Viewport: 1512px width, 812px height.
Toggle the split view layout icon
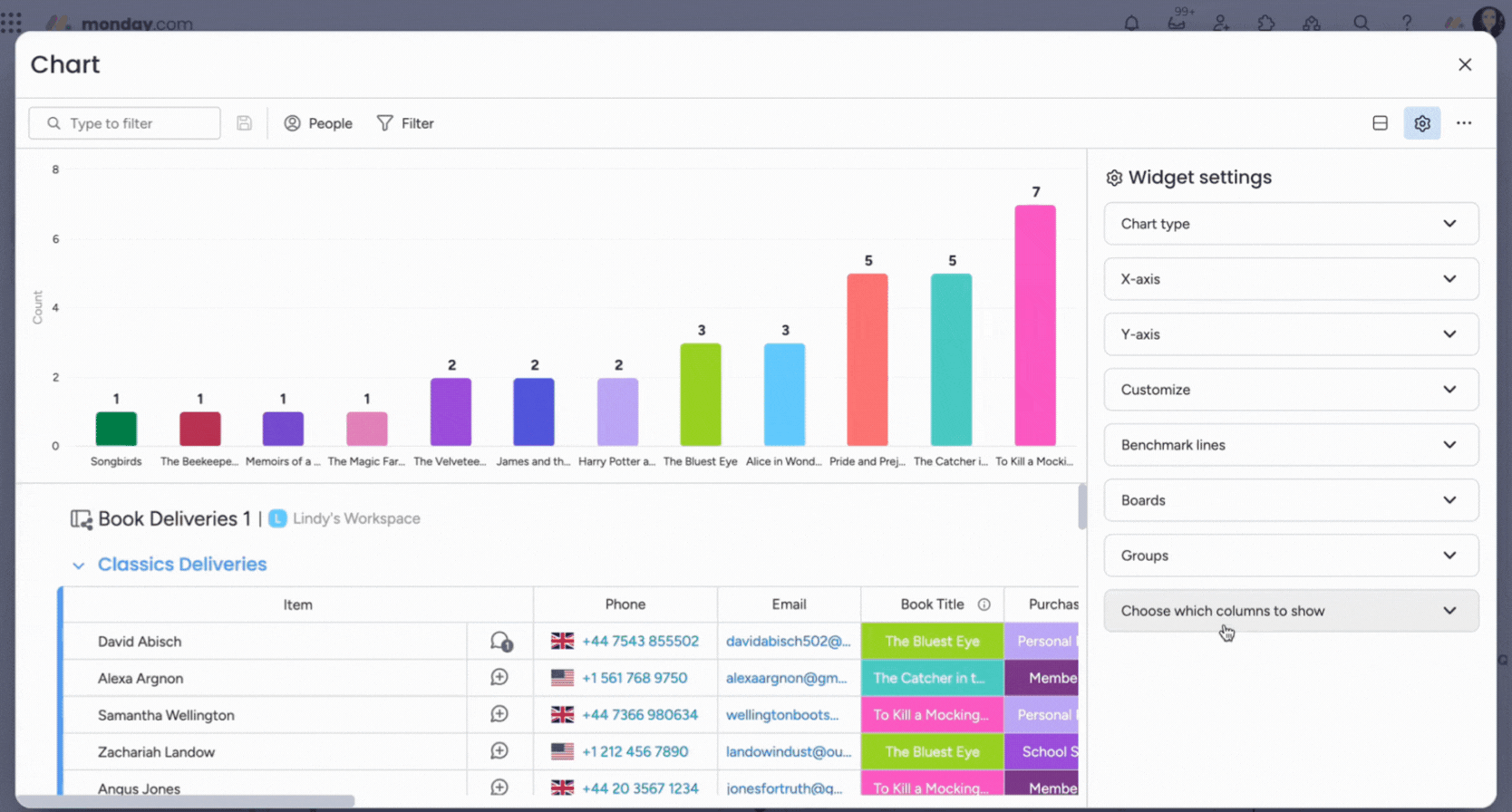(1380, 123)
